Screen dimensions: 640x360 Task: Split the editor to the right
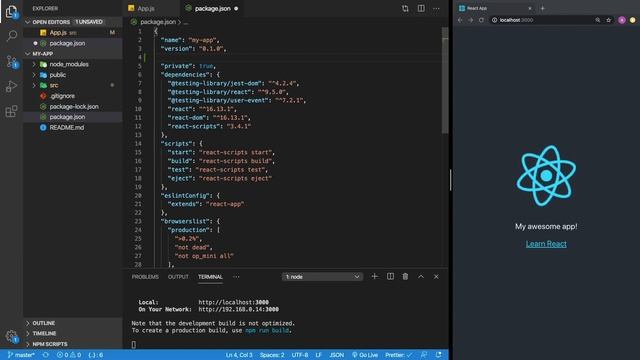(x=421, y=9)
